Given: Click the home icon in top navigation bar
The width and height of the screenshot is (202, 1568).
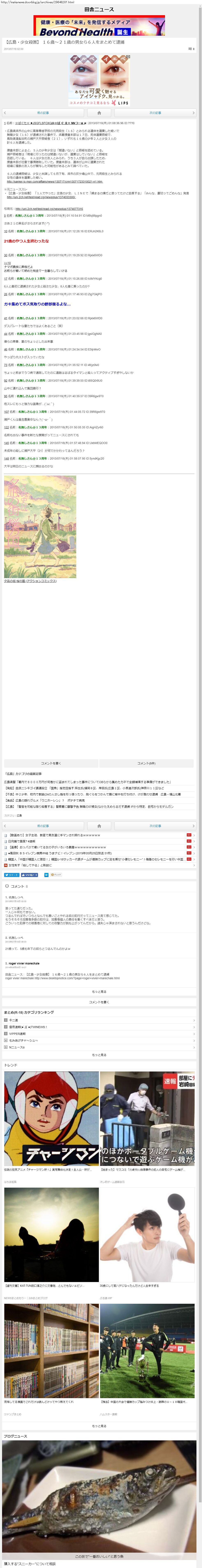Looking at the screenshot, I should (x=99, y=113).
